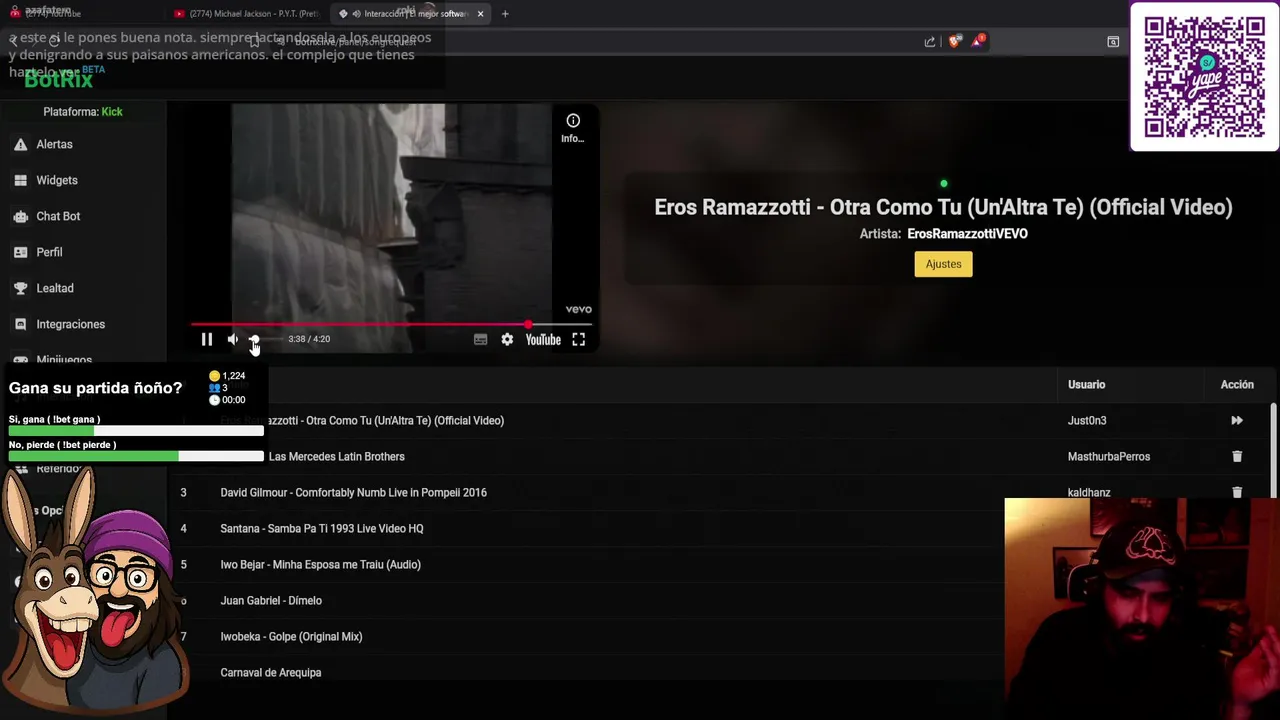Click user MasthurbaPerros in the queue
The height and width of the screenshot is (720, 1280).
(x=1109, y=457)
